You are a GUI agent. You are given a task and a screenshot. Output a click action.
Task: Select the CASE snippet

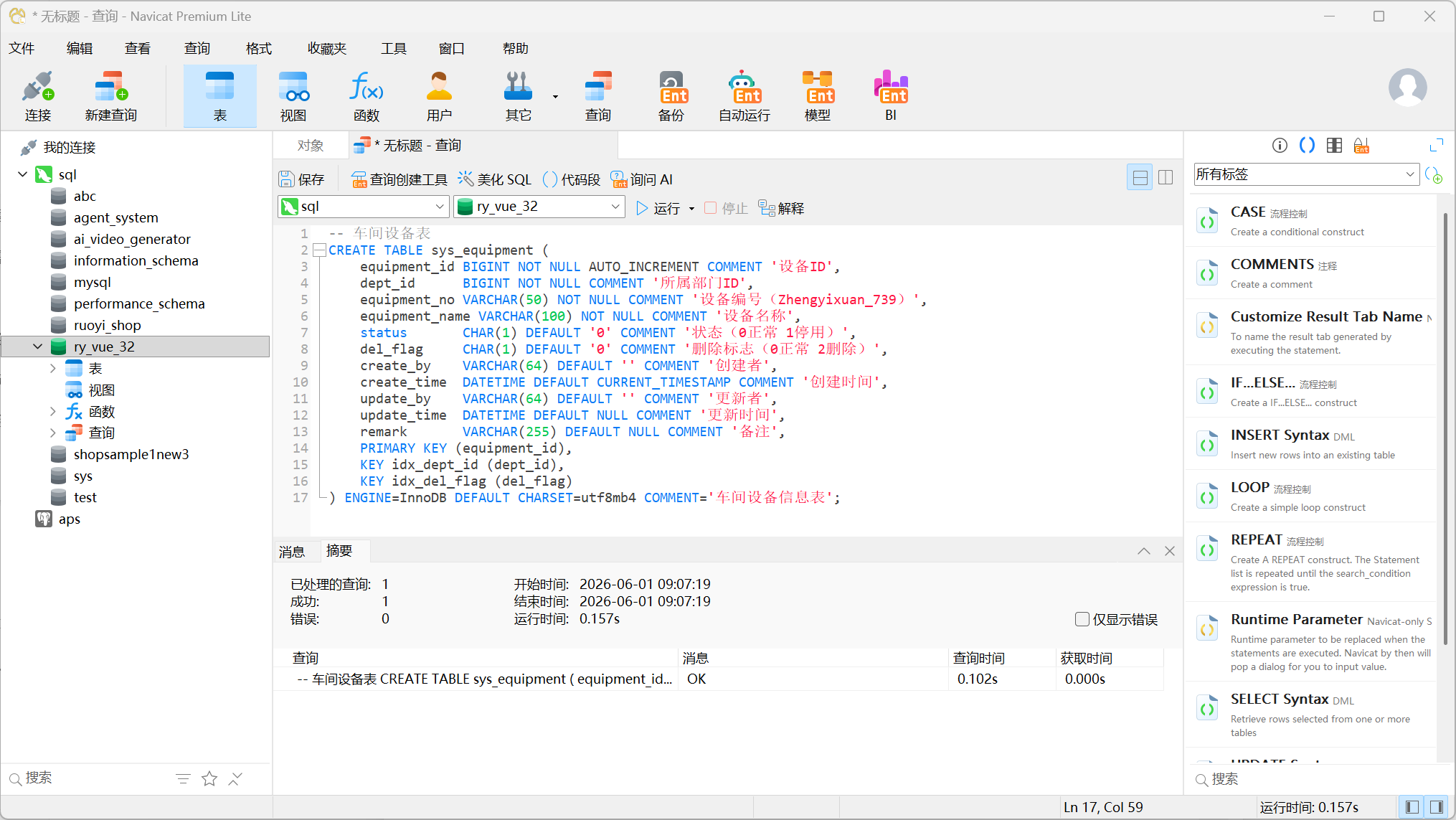(1312, 220)
